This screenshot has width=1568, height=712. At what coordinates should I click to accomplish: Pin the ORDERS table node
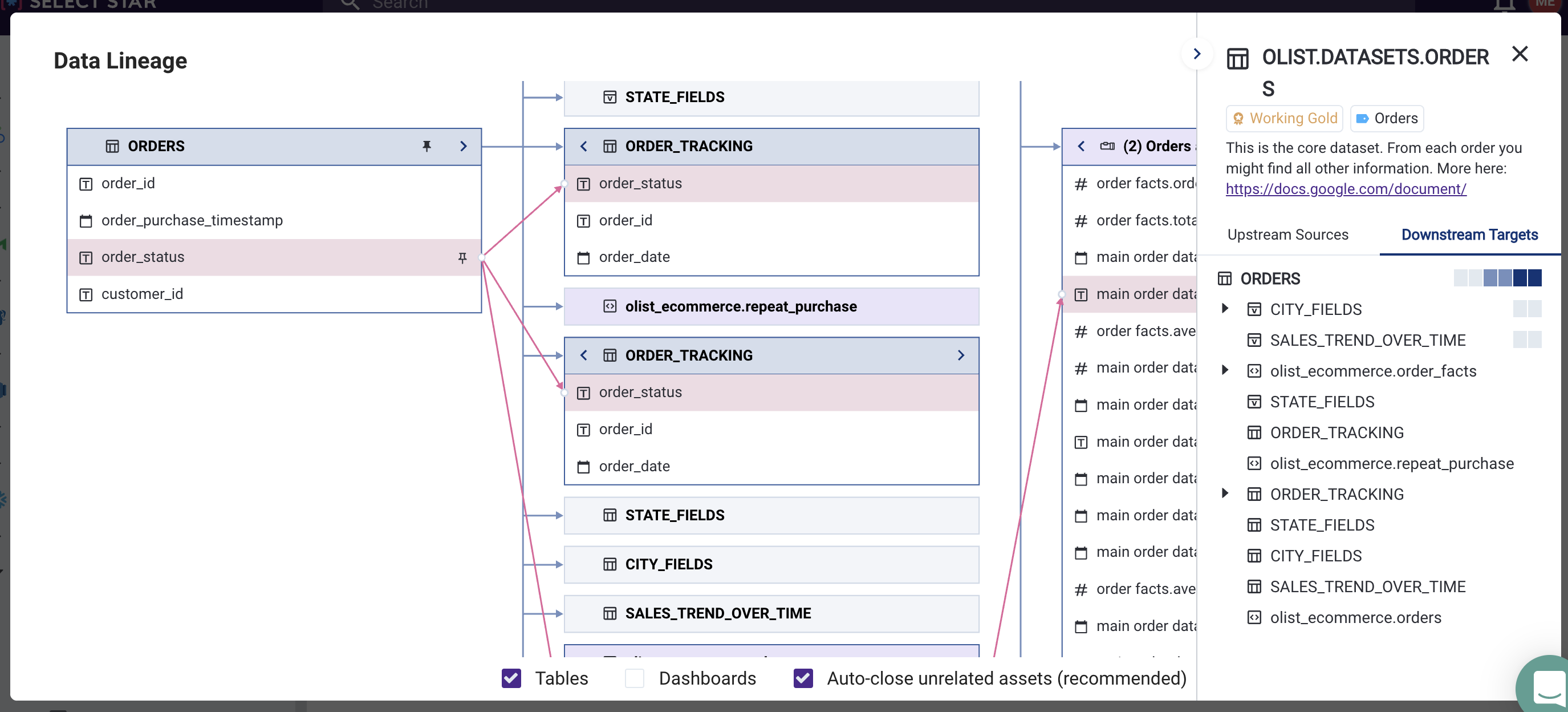click(426, 146)
